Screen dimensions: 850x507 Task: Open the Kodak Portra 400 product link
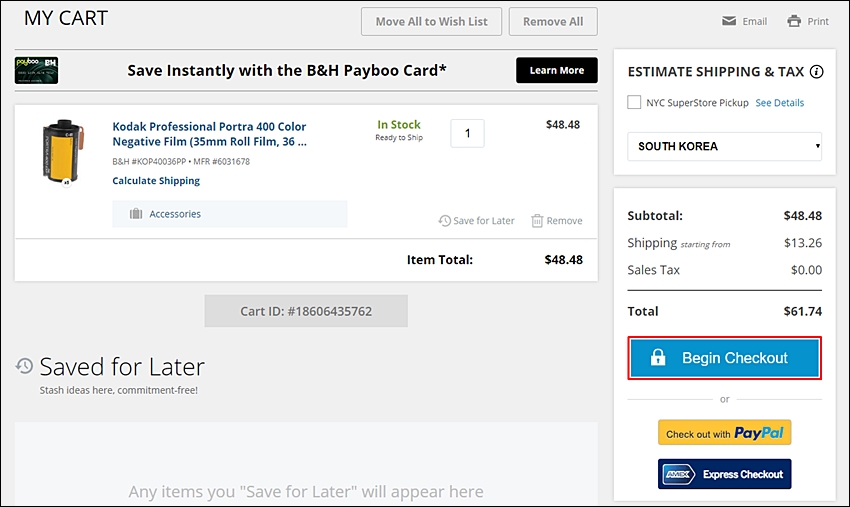pyautogui.click(x=209, y=134)
